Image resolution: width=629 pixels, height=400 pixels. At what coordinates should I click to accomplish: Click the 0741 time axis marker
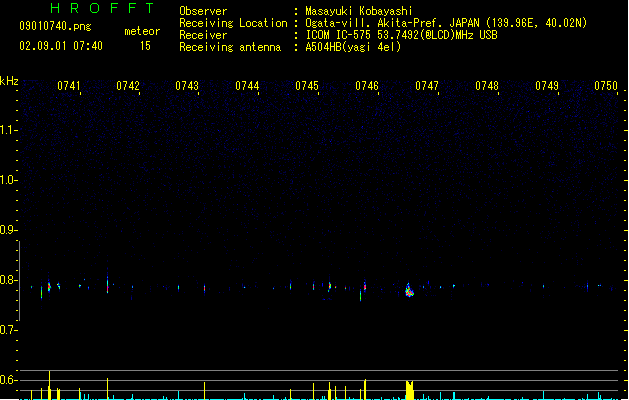coord(69,86)
